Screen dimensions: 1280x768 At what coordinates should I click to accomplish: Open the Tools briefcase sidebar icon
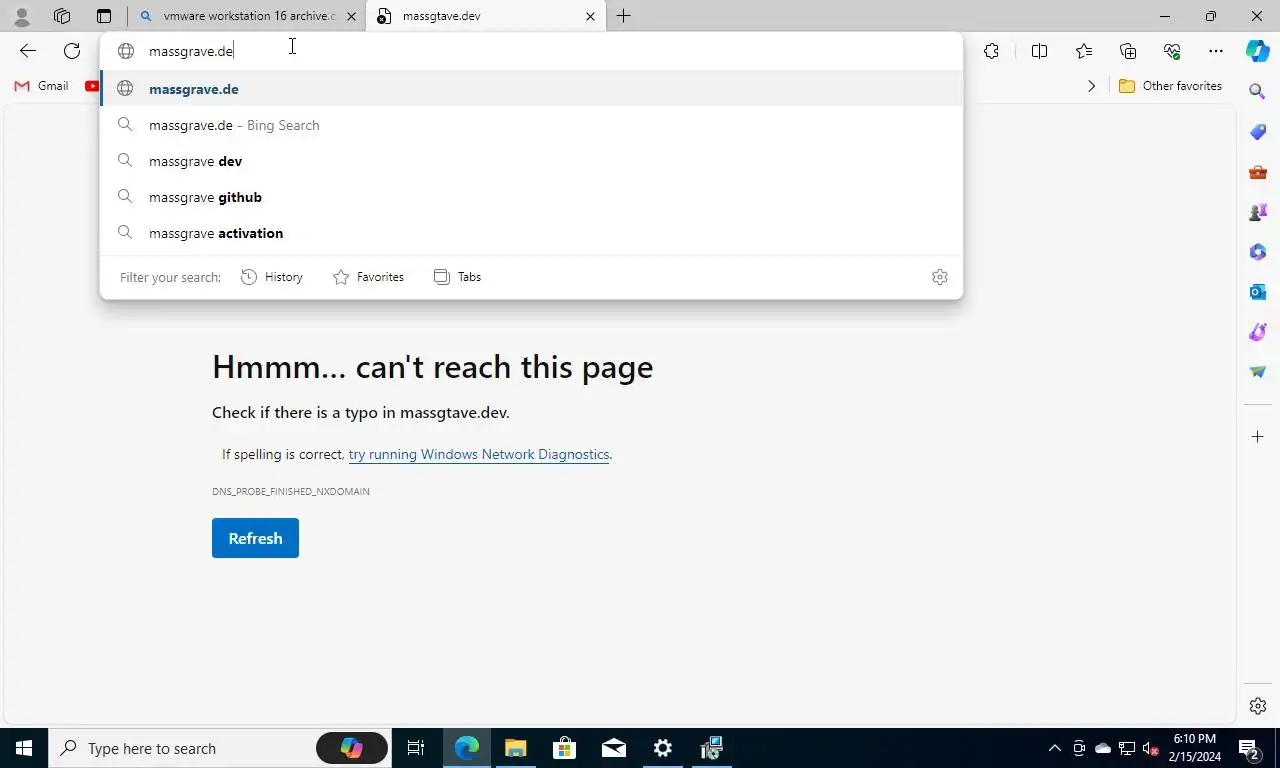pos(1258,172)
